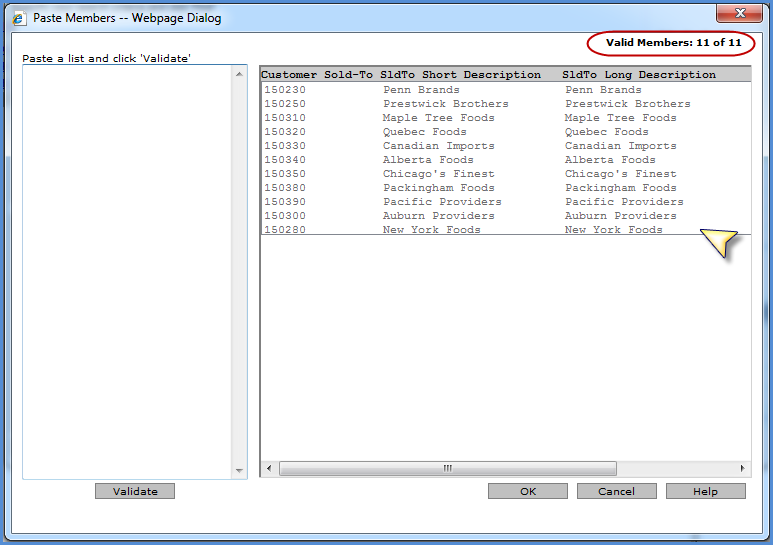773x545 pixels.
Task: Click the horizontal scrollbar thumb
Action: 448,468
